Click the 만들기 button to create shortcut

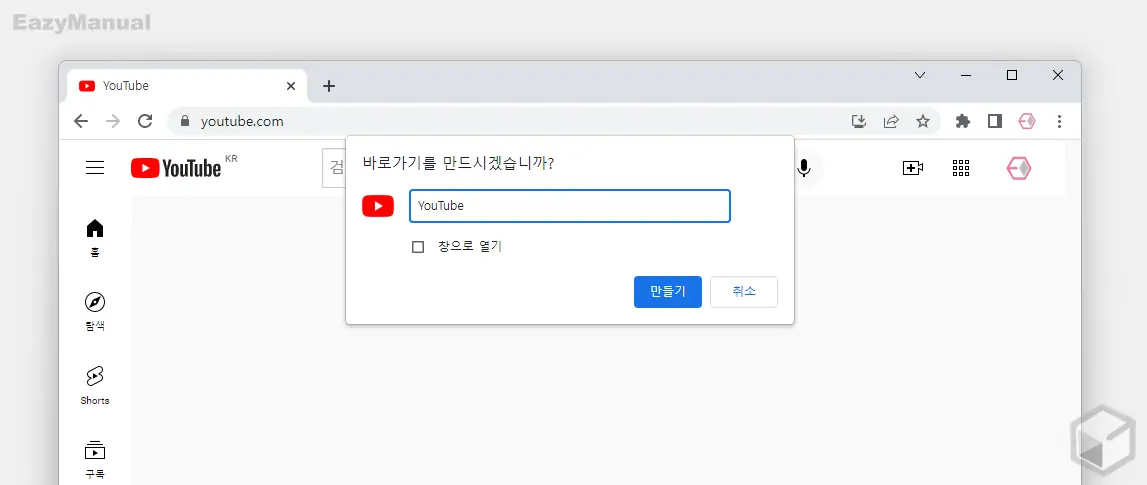668,292
